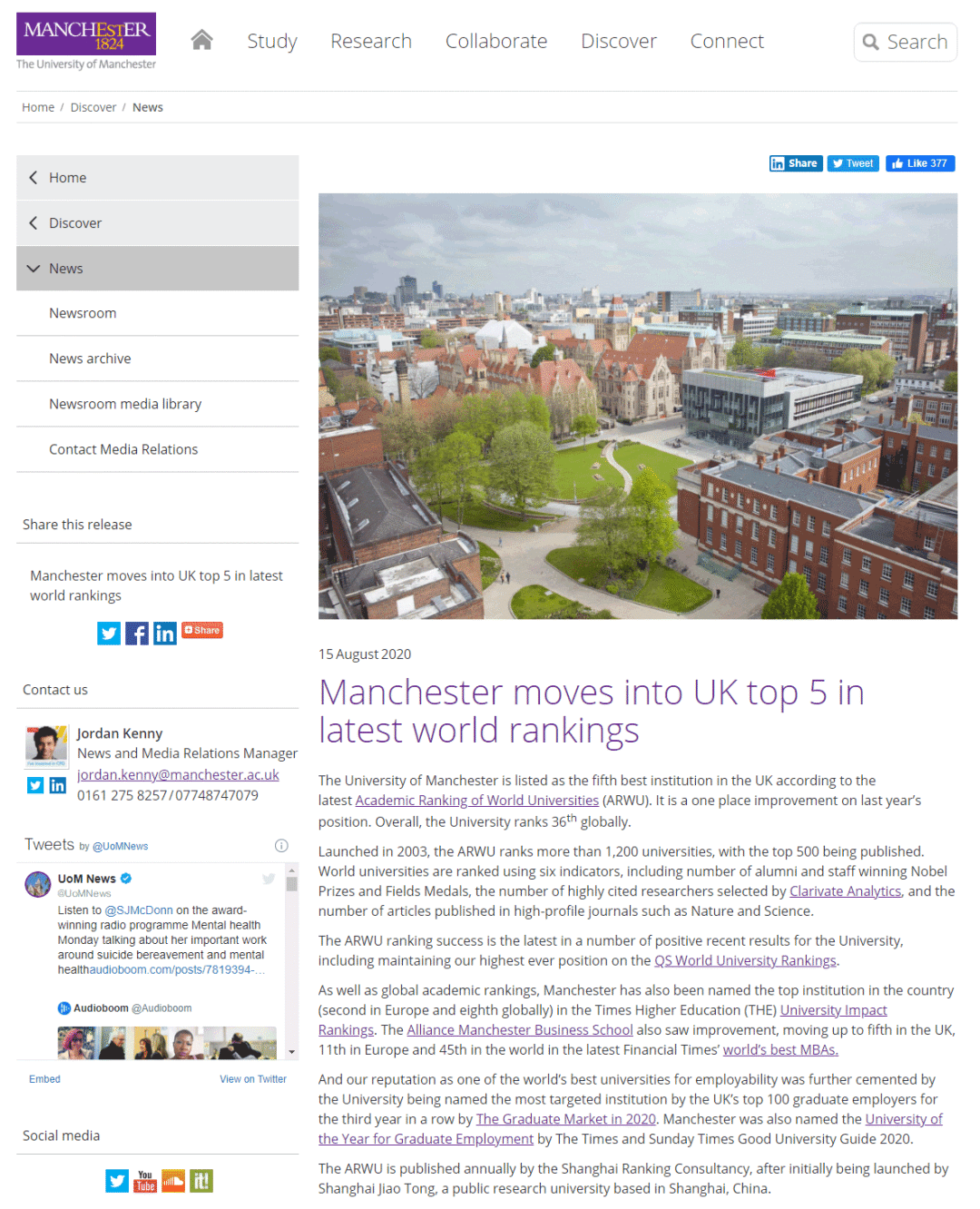Open the Study menu
This screenshot has height=1209, width=980.
click(x=272, y=41)
